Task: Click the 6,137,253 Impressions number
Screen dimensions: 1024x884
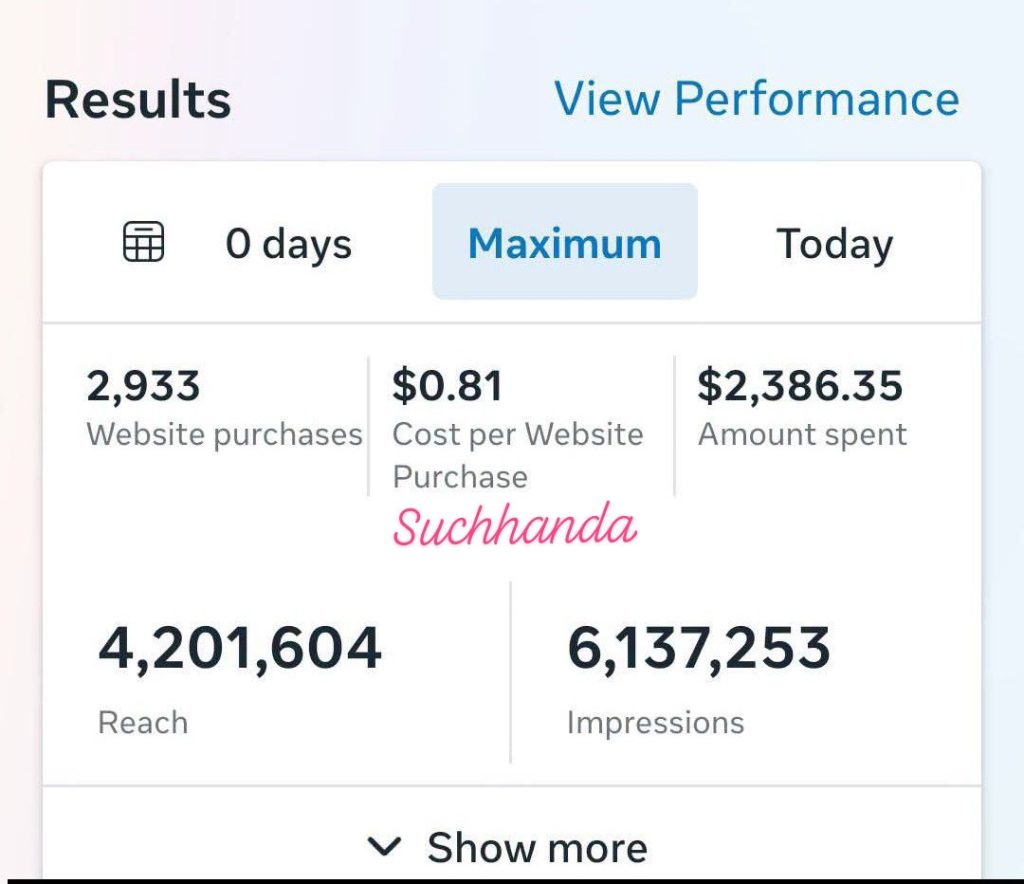Action: (x=699, y=648)
